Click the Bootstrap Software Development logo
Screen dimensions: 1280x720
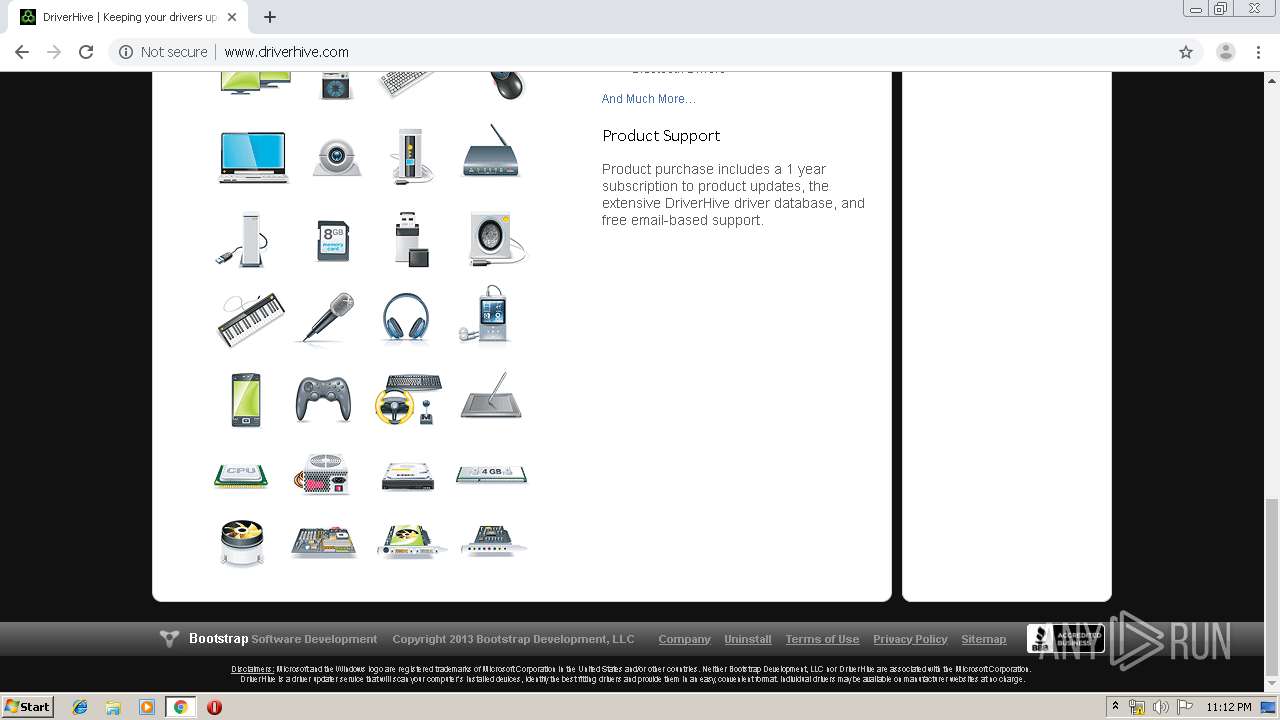[268, 639]
